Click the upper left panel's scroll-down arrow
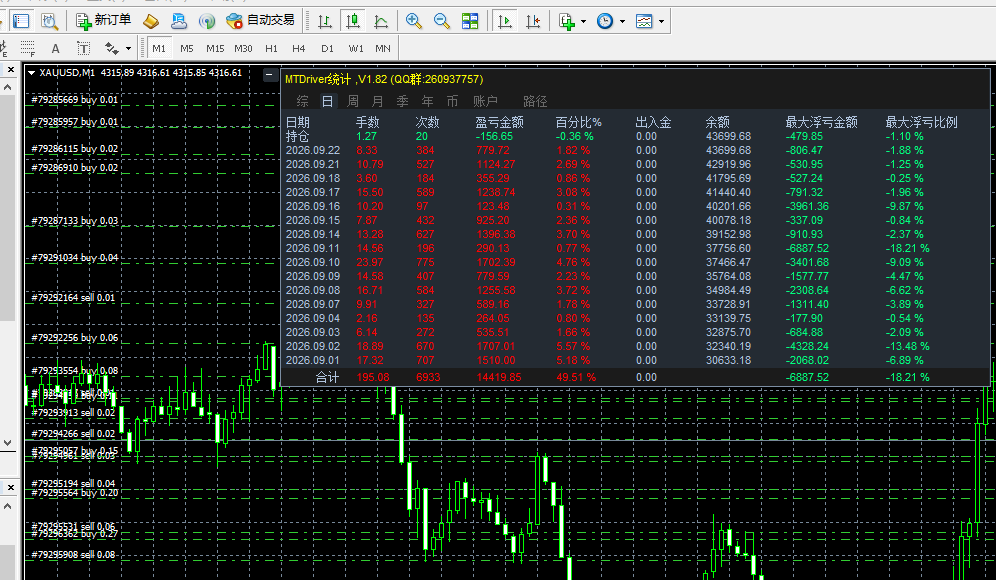The image size is (996, 580). (8, 443)
